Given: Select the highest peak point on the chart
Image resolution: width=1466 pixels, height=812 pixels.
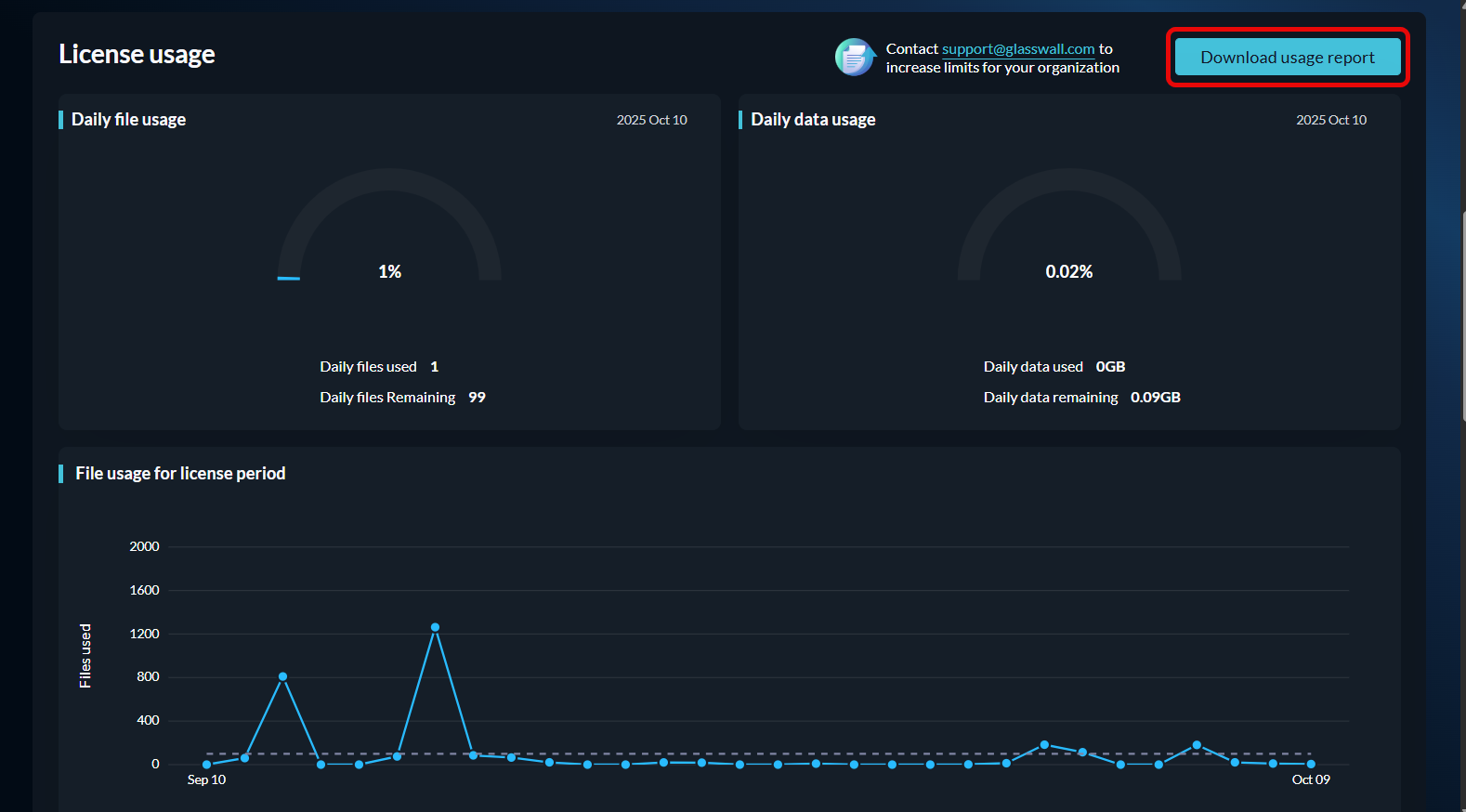Looking at the screenshot, I should click(435, 627).
